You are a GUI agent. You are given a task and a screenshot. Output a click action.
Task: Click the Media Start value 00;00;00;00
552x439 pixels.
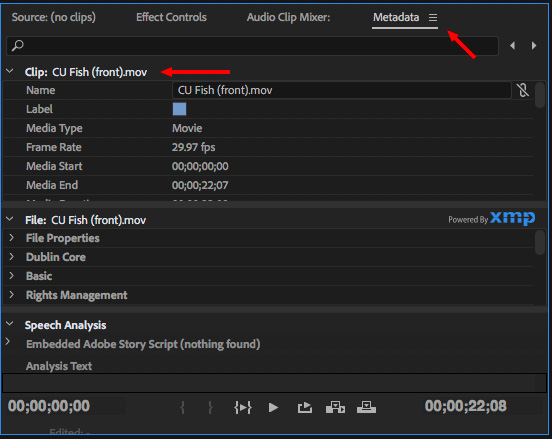point(200,166)
